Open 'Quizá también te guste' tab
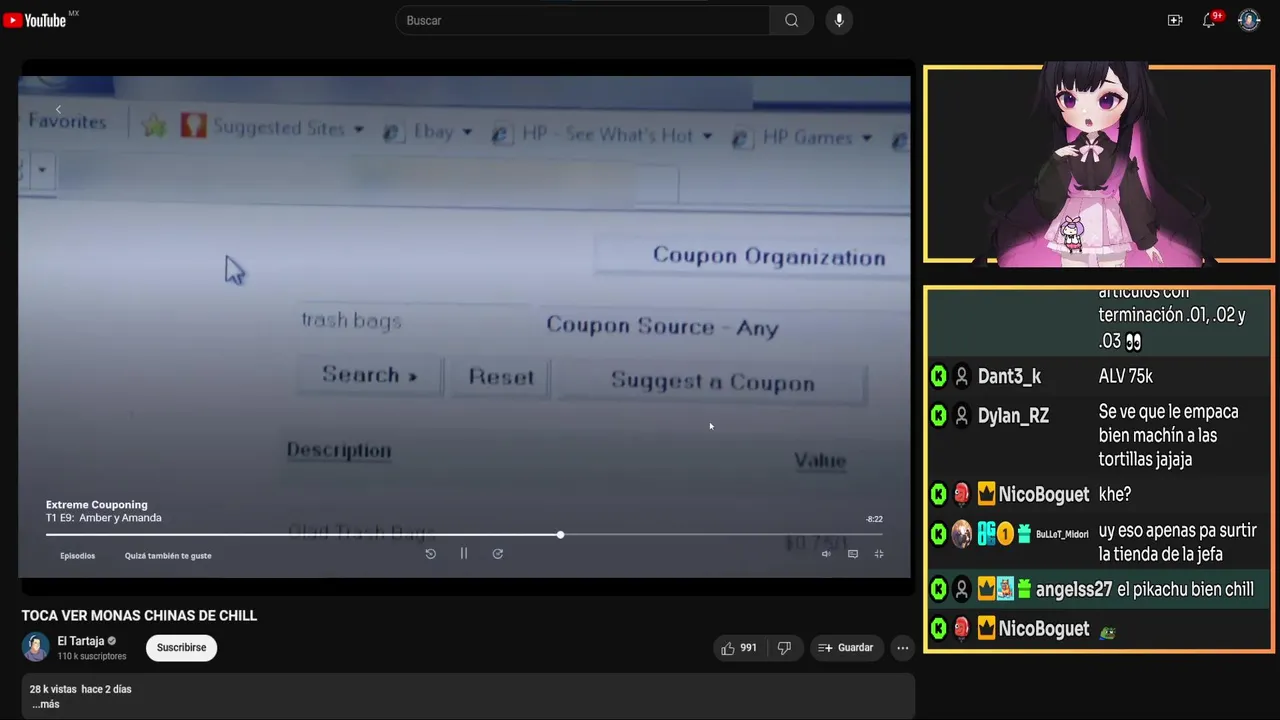 point(168,556)
